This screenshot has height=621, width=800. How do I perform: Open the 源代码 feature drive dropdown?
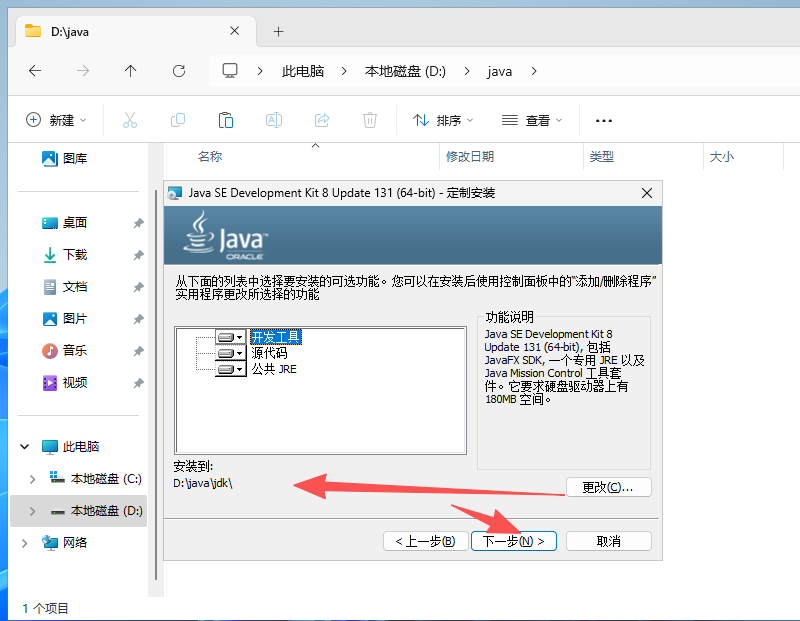pos(231,353)
